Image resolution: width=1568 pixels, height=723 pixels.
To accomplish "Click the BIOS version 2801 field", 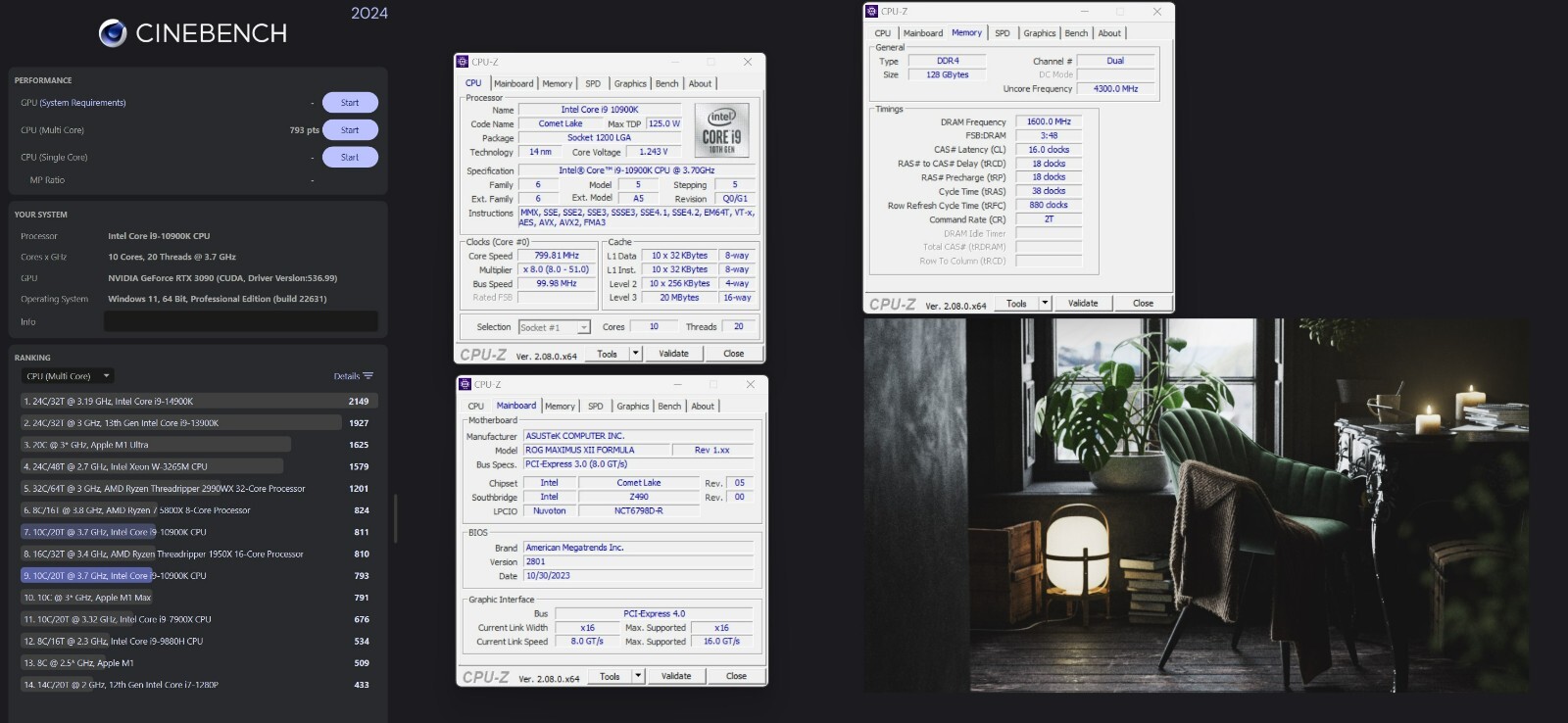I will click(x=638, y=561).
